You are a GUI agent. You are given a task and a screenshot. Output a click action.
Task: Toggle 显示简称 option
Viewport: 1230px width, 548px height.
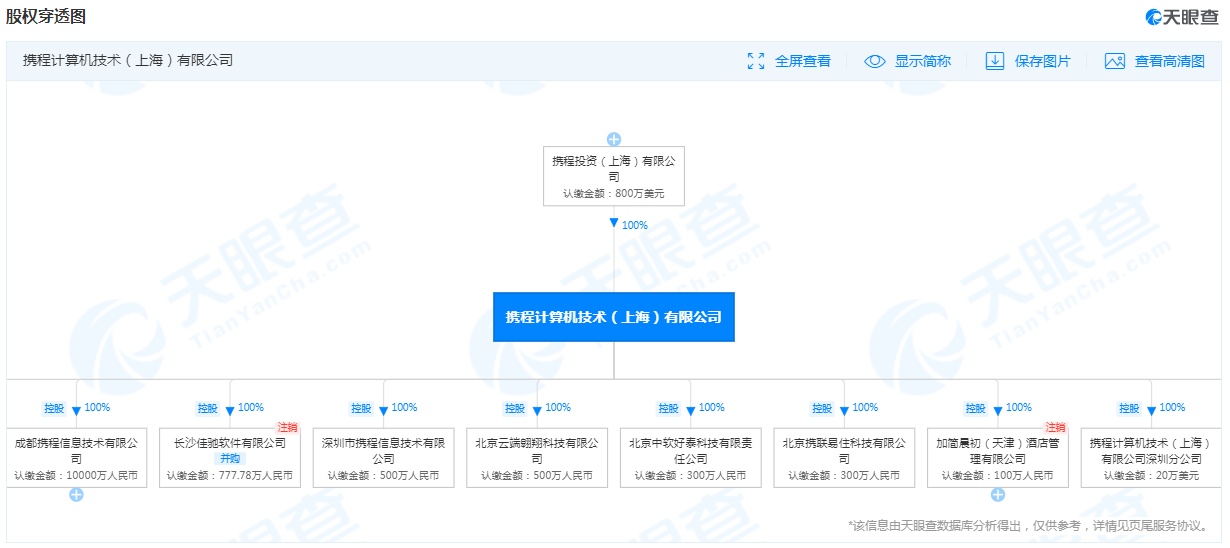point(923,61)
